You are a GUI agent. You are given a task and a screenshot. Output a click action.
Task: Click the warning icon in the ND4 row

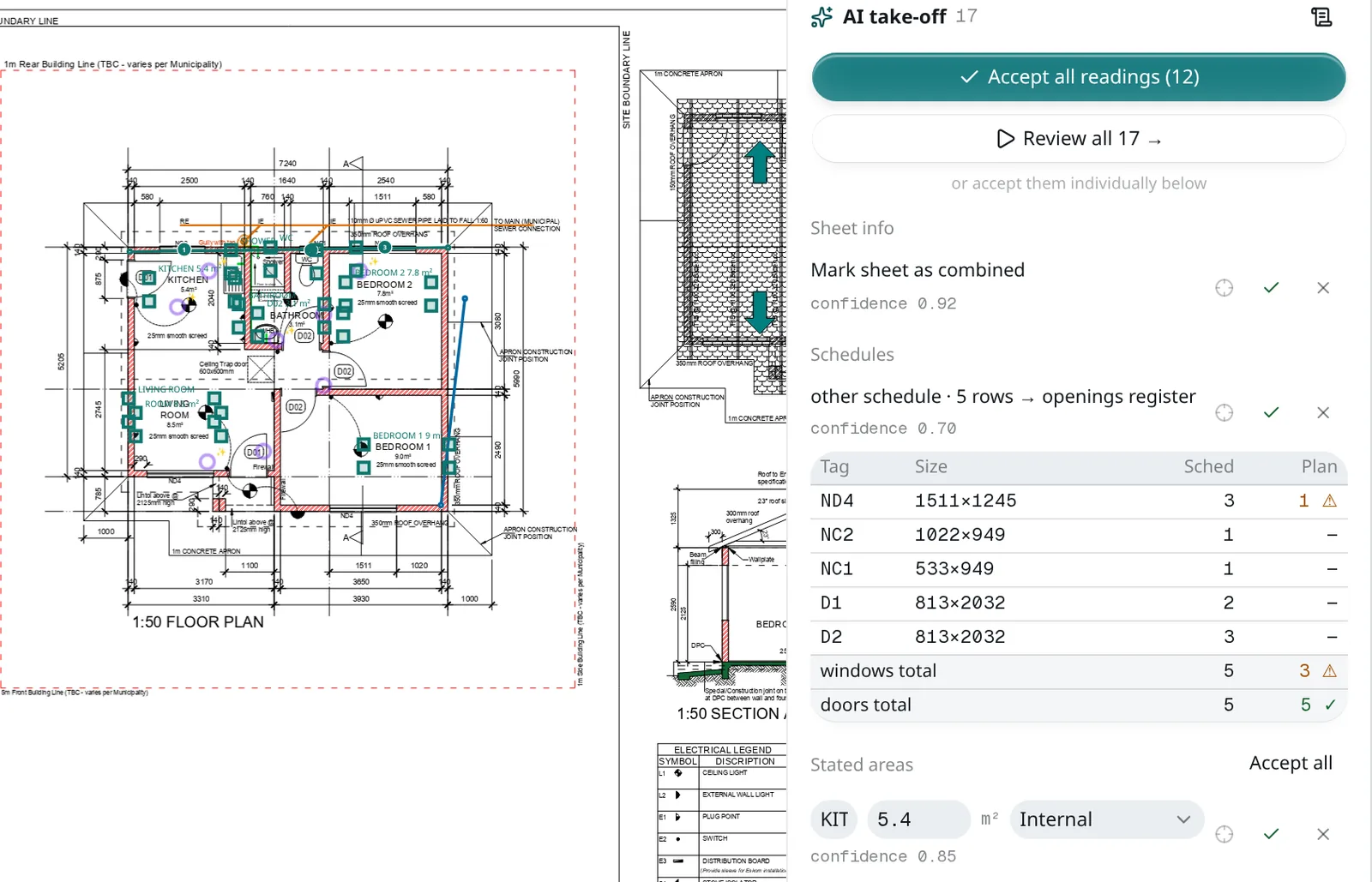1330,501
